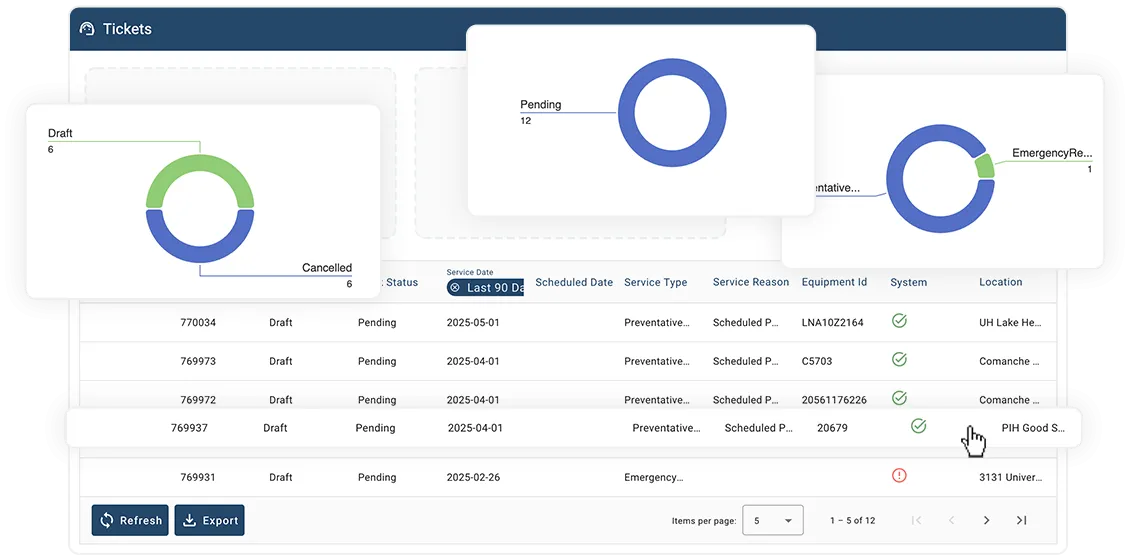Image resolution: width=1129 pixels, height=555 pixels.
Task: Click the refresh arrows icon
Action: [107, 520]
